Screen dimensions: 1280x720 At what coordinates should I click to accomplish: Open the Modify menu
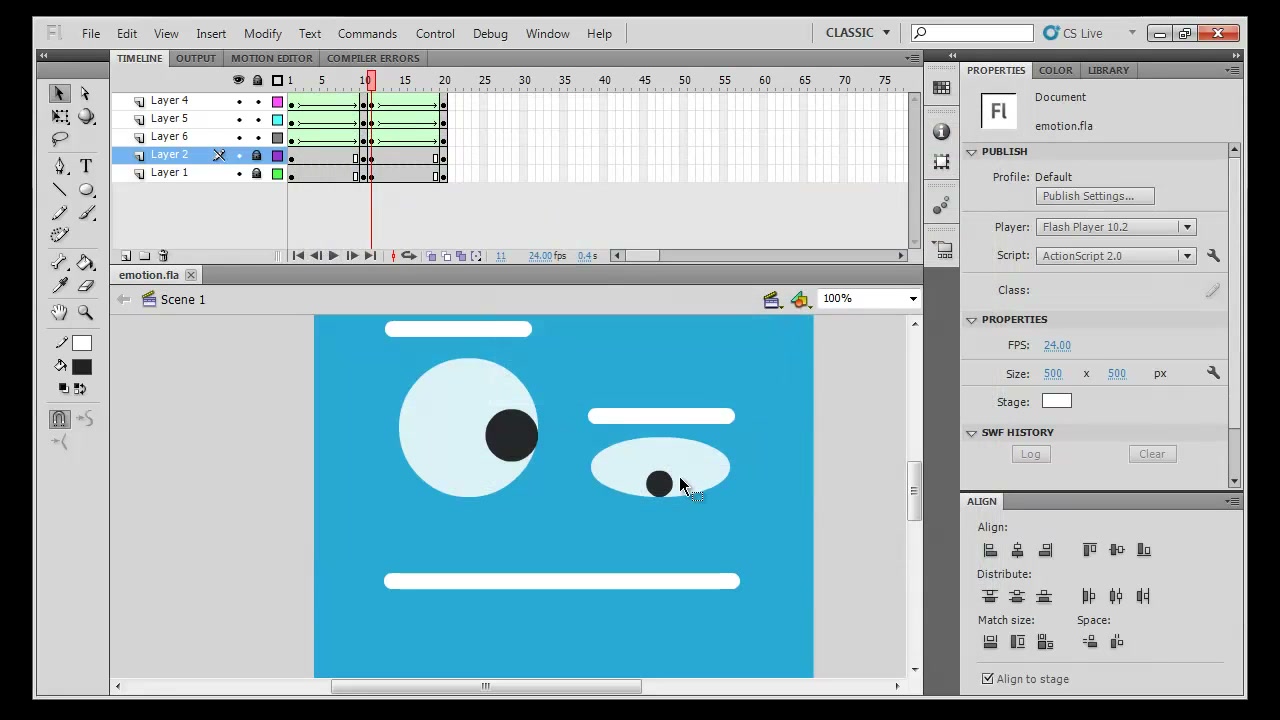[262, 34]
